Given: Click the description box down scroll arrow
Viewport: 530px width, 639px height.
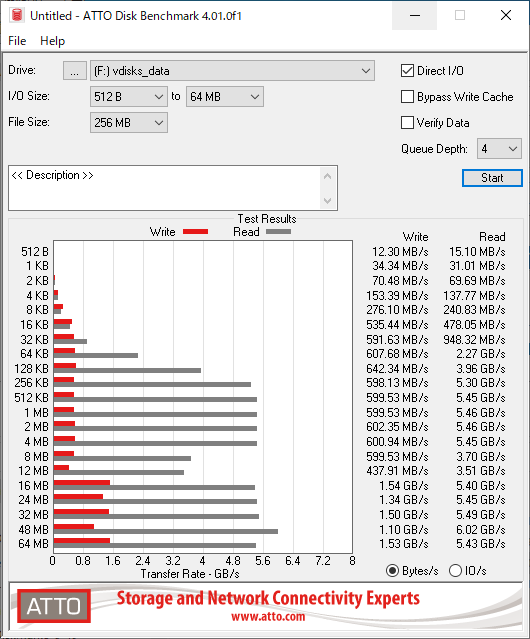Looking at the screenshot, I should pyautogui.click(x=328, y=200).
